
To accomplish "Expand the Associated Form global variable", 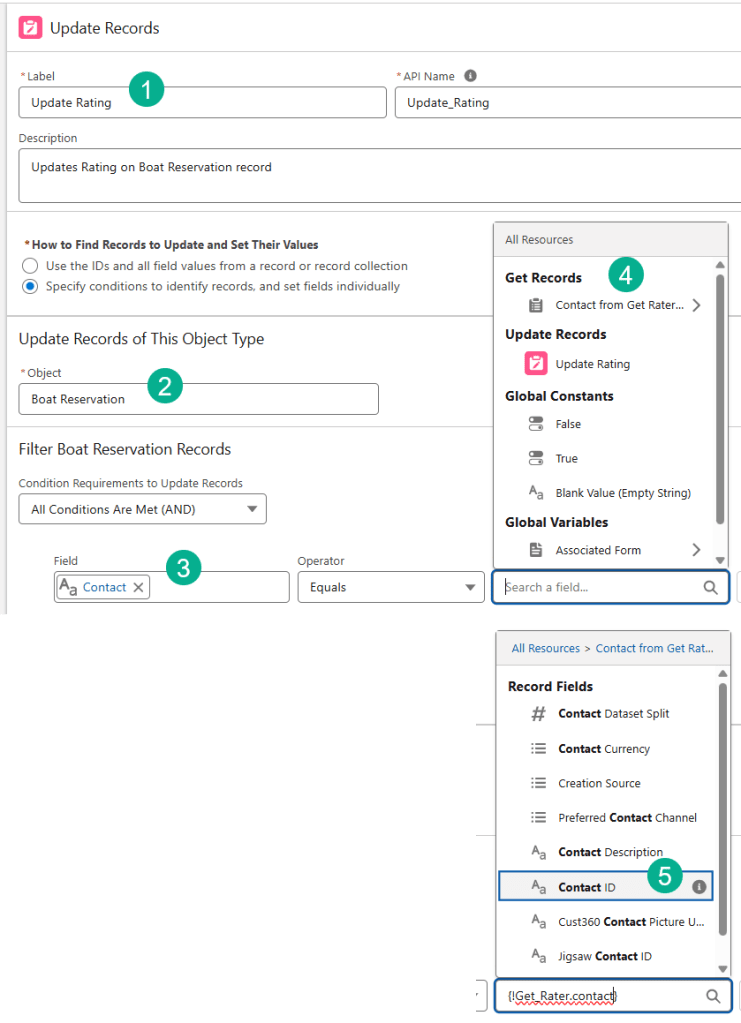I will [696, 550].
